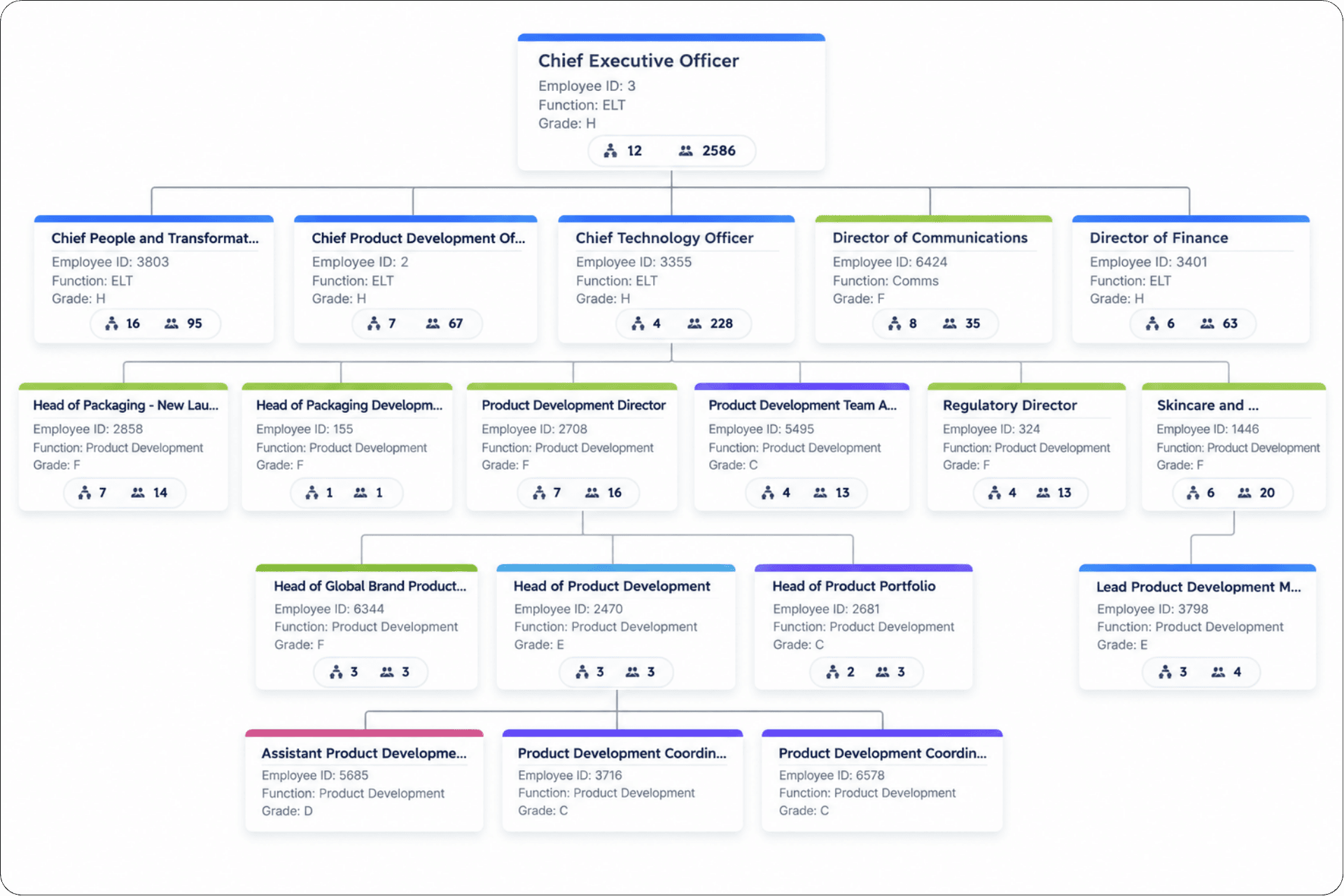
Task: Click headcount icon showing 20 on Skincare card
Action: 1245,493
